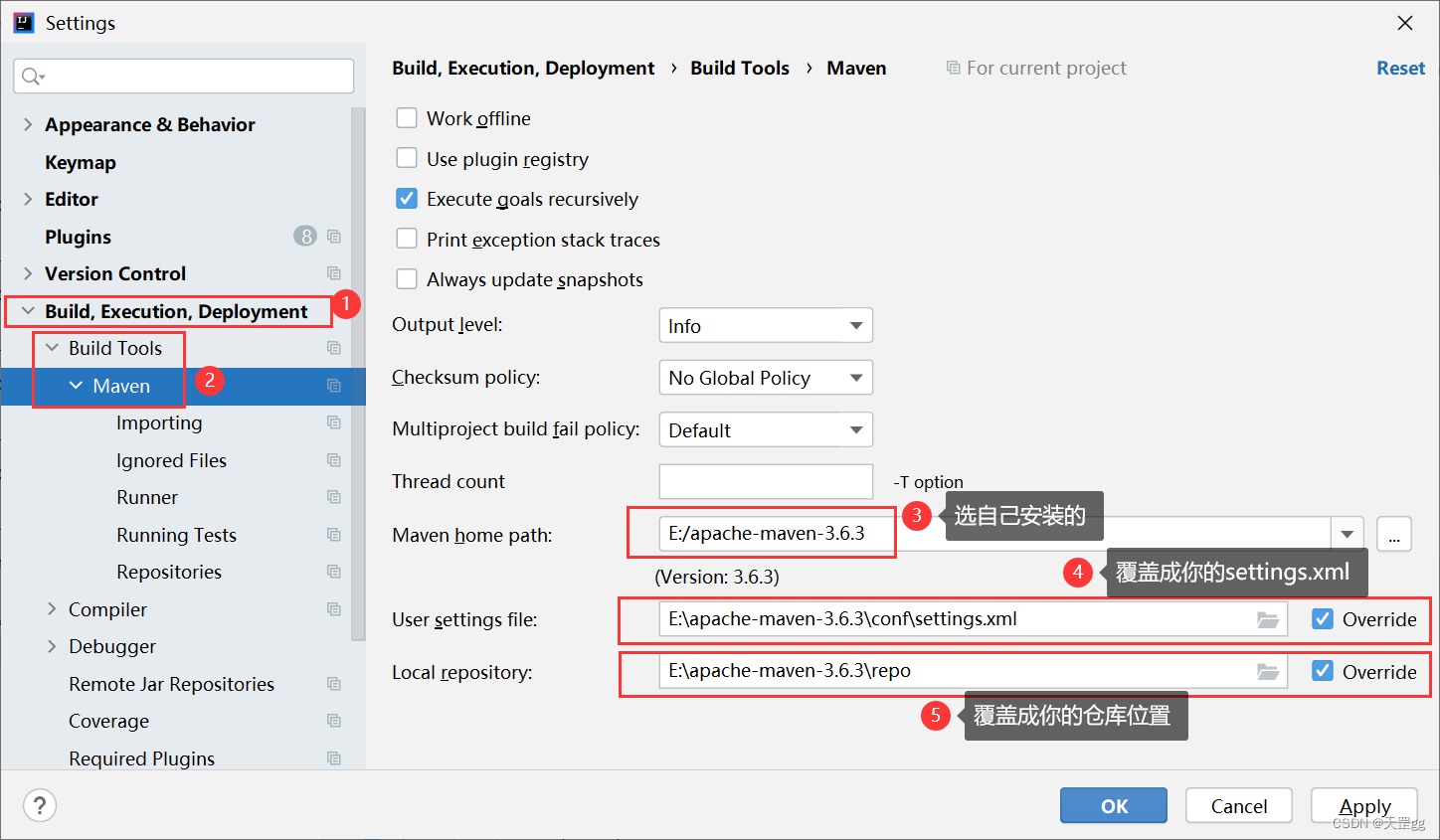Click the Thread count input field

766,481
